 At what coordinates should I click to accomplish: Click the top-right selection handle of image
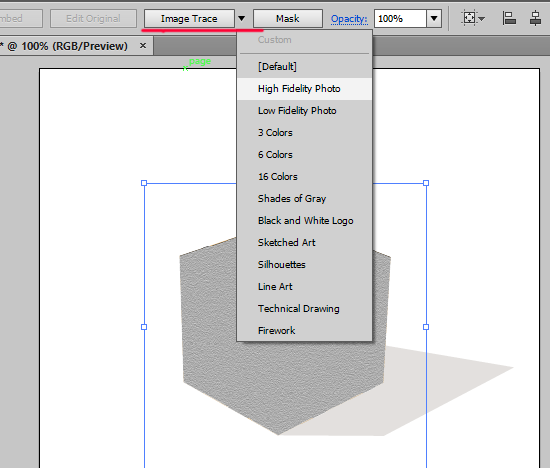click(426, 183)
